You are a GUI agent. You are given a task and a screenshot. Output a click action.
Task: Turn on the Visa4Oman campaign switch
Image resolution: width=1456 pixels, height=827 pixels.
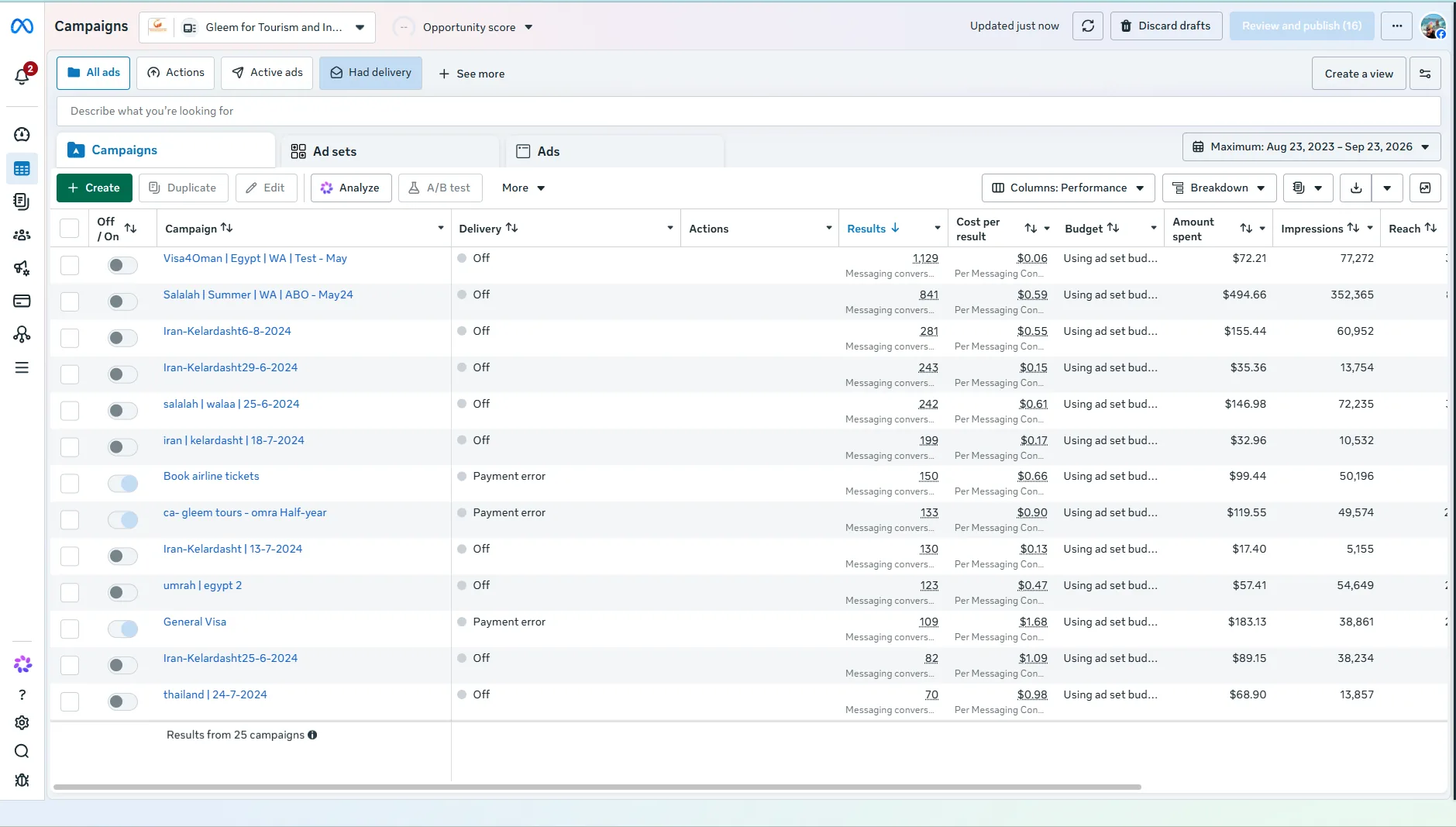[122, 265]
